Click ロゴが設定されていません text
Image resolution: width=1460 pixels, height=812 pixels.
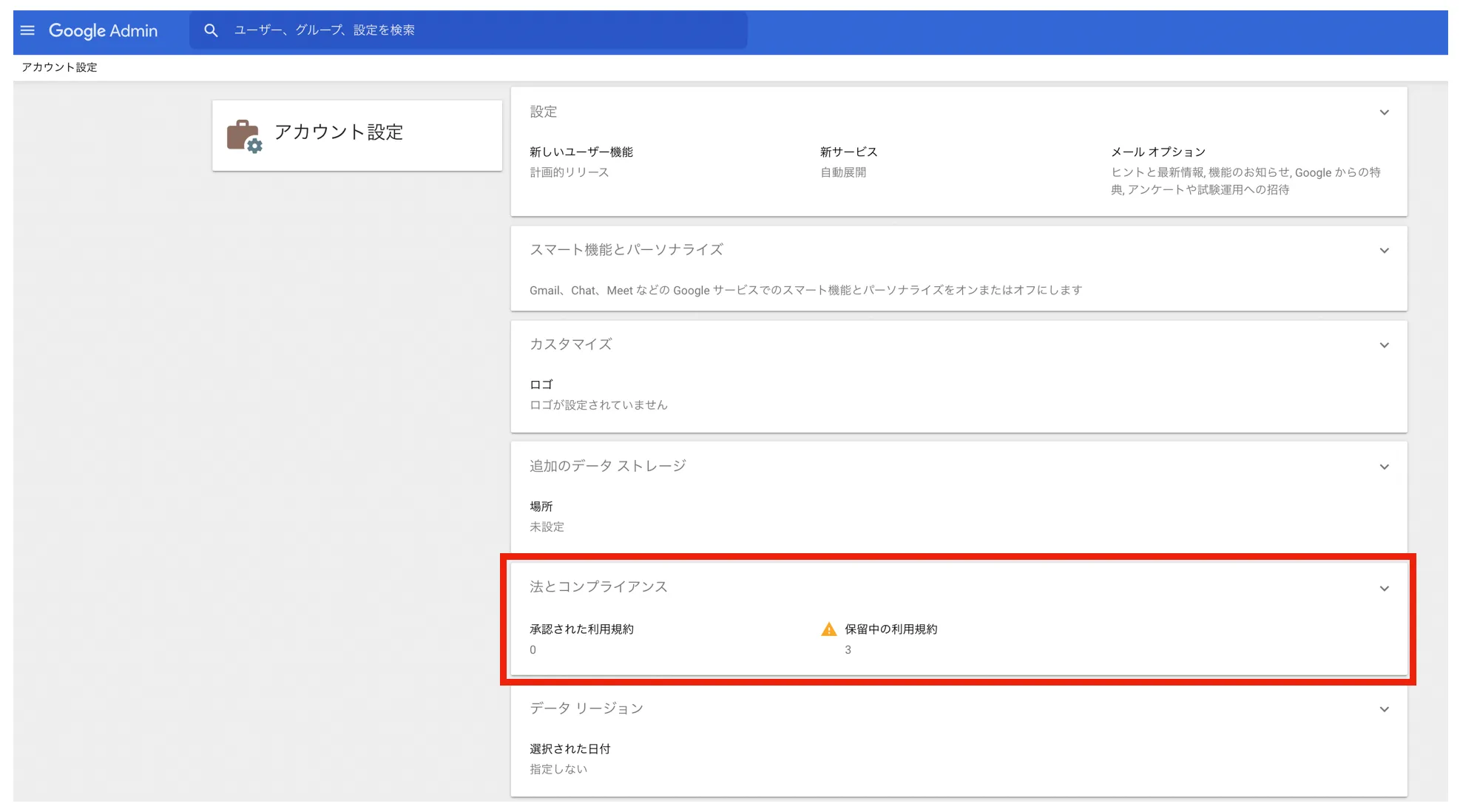pos(598,405)
